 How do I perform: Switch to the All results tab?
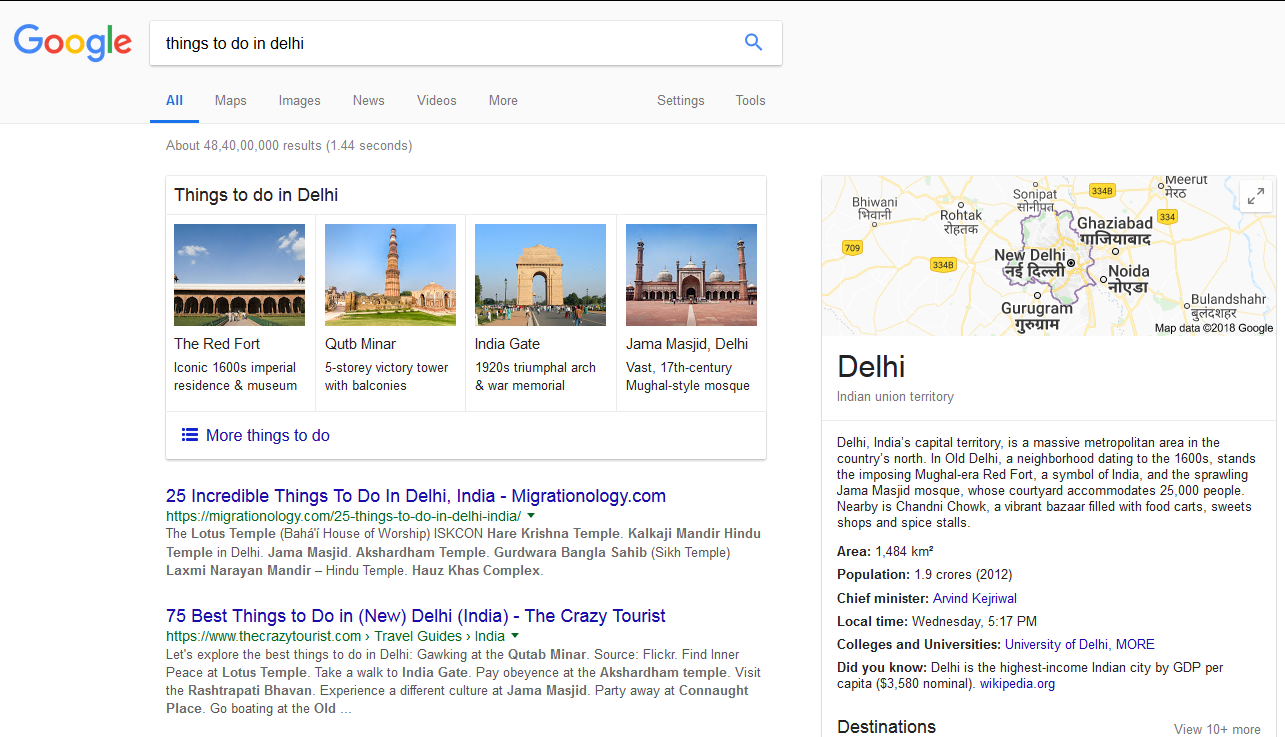click(174, 100)
